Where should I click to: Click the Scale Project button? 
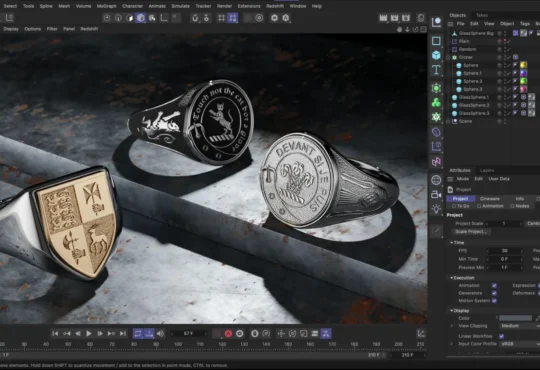point(471,232)
